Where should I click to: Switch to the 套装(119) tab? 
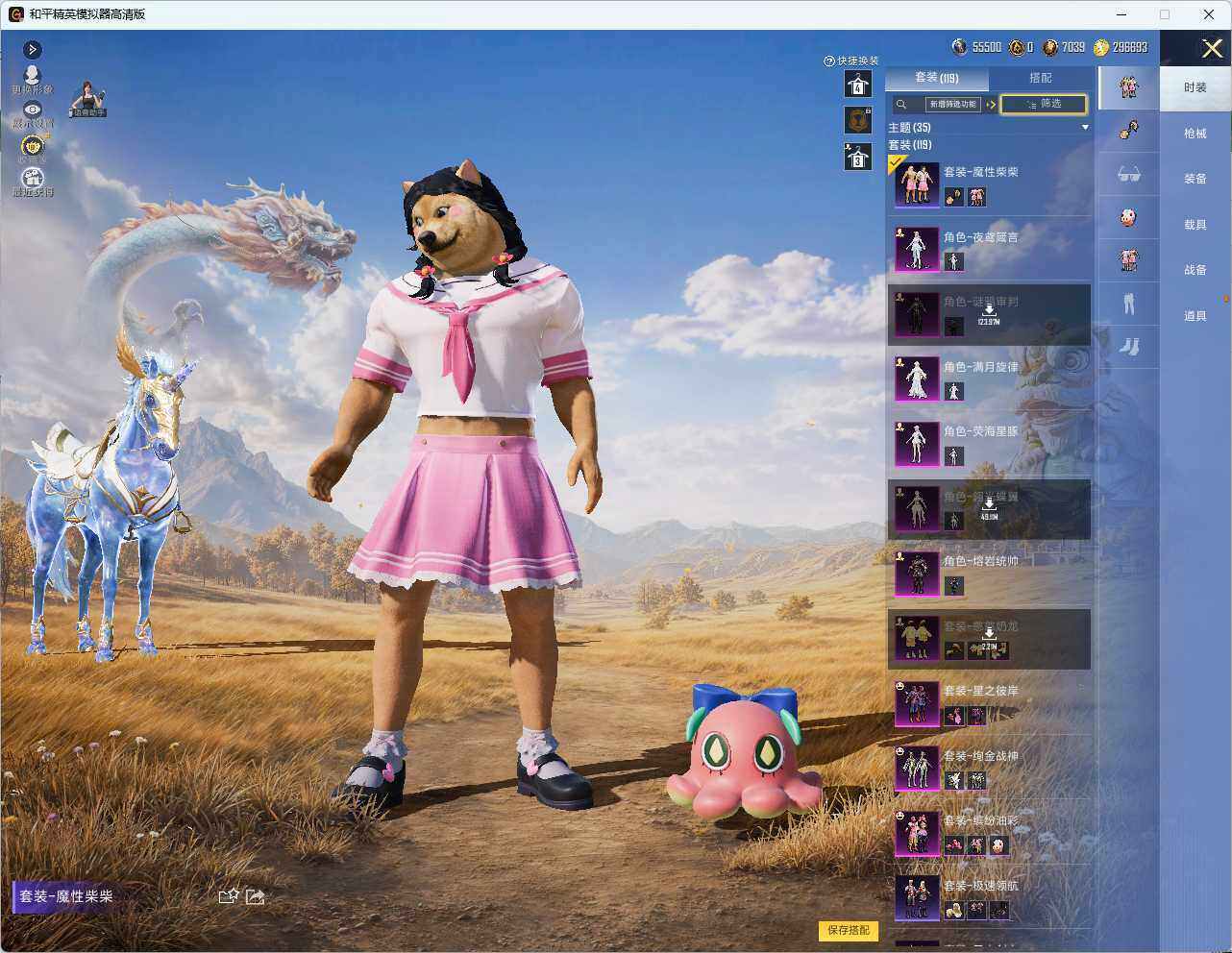[936, 78]
